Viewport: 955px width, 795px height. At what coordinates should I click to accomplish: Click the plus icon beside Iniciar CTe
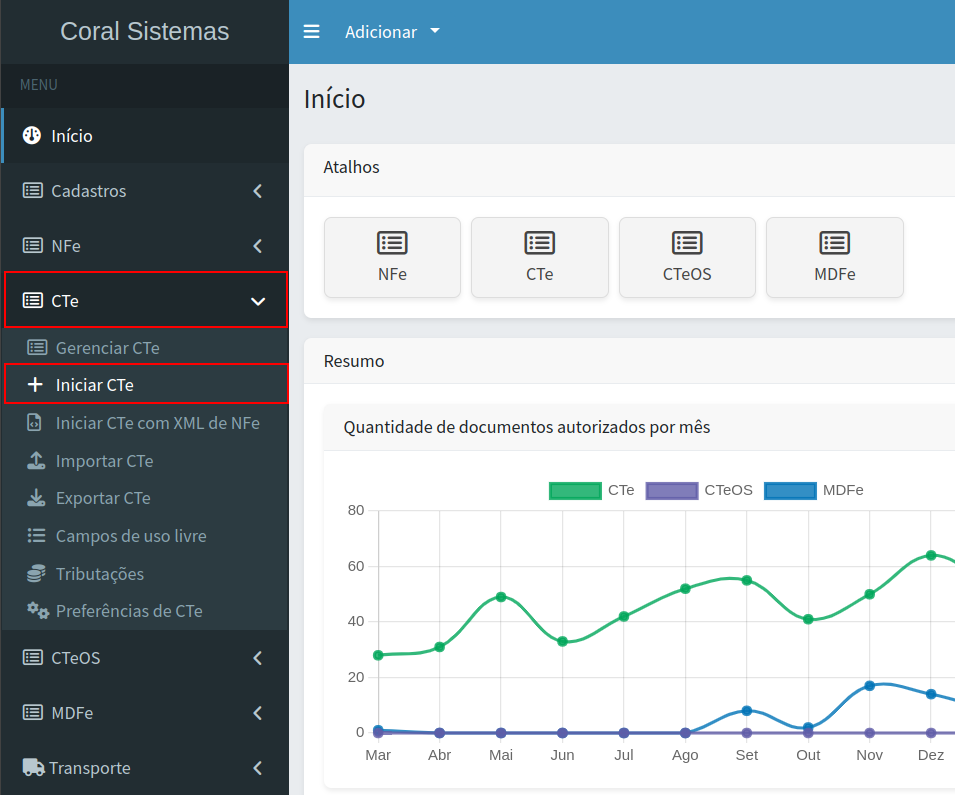pyautogui.click(x=36, y=385)
